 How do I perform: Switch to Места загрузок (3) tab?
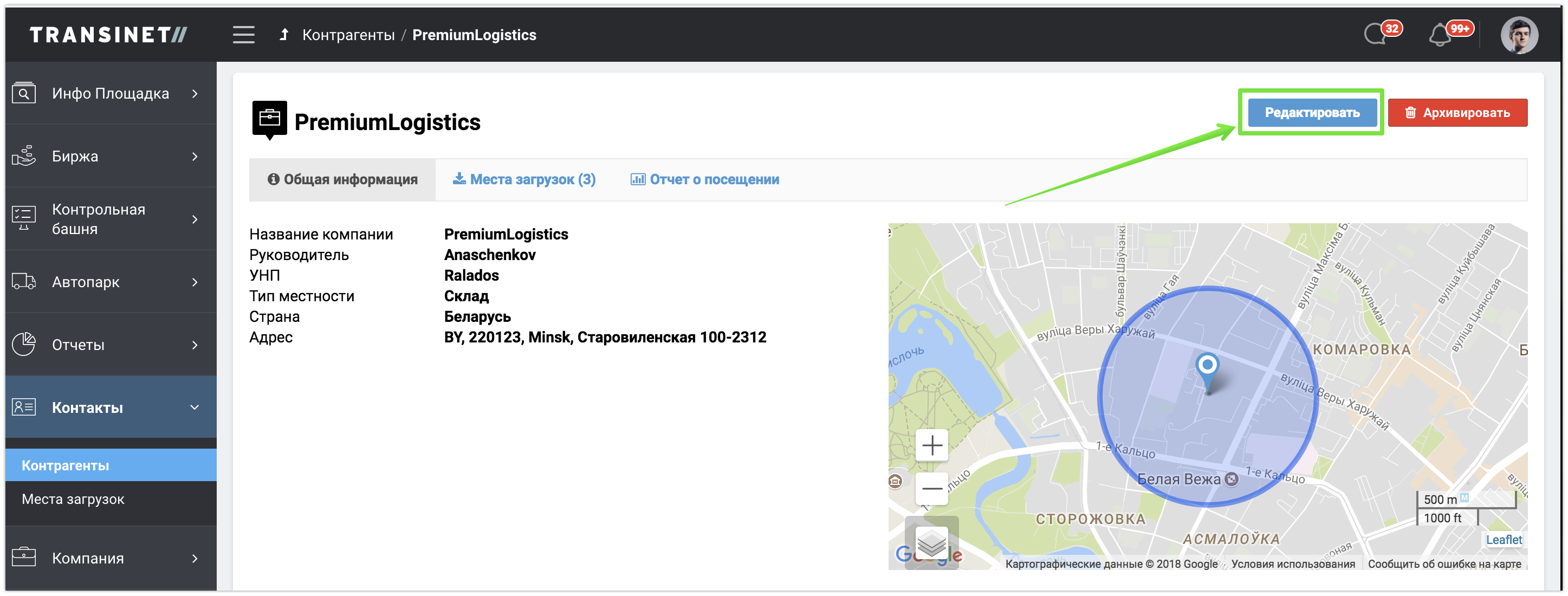524,179
